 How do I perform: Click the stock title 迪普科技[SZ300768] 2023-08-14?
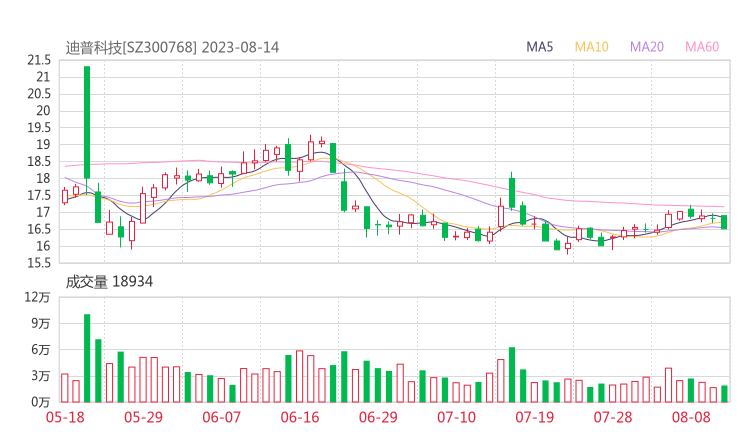click(172, 48)
